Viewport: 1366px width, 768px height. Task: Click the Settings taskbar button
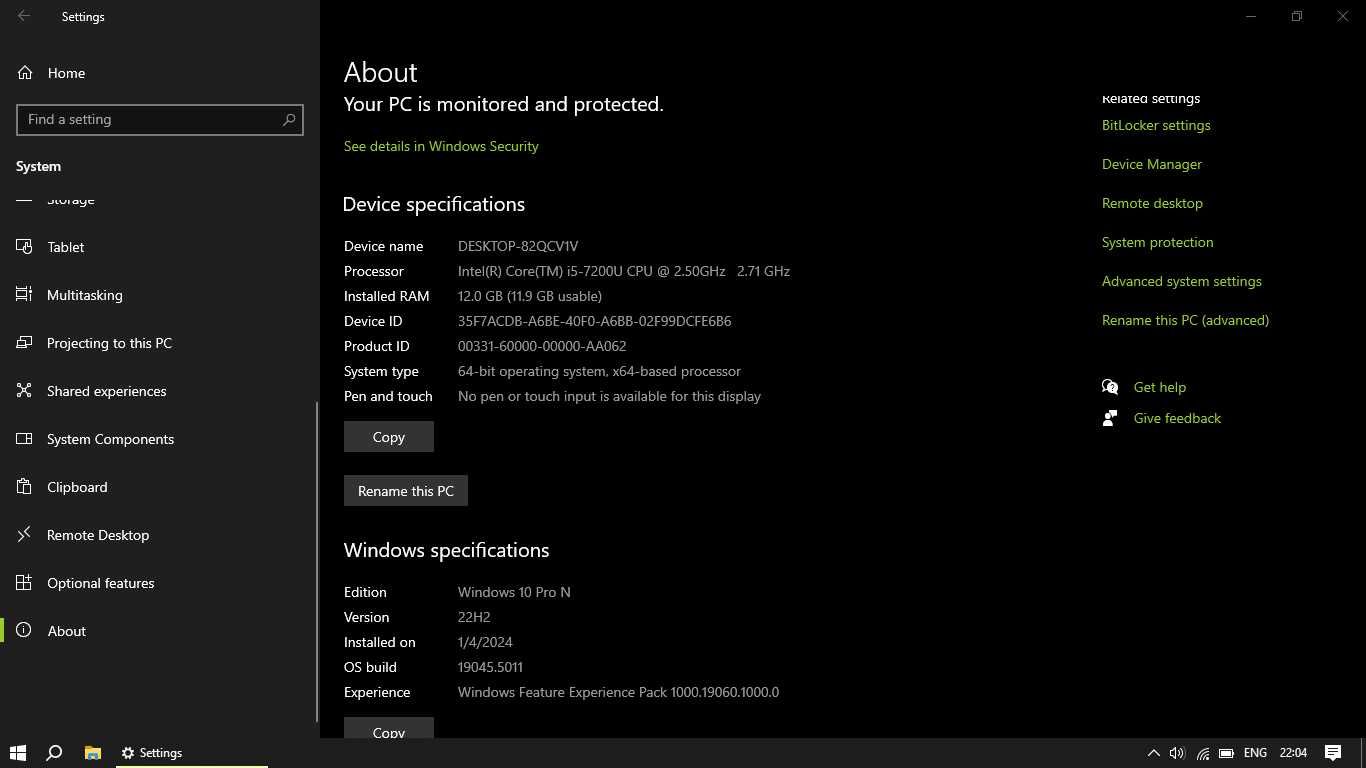[x=192, y=753]
